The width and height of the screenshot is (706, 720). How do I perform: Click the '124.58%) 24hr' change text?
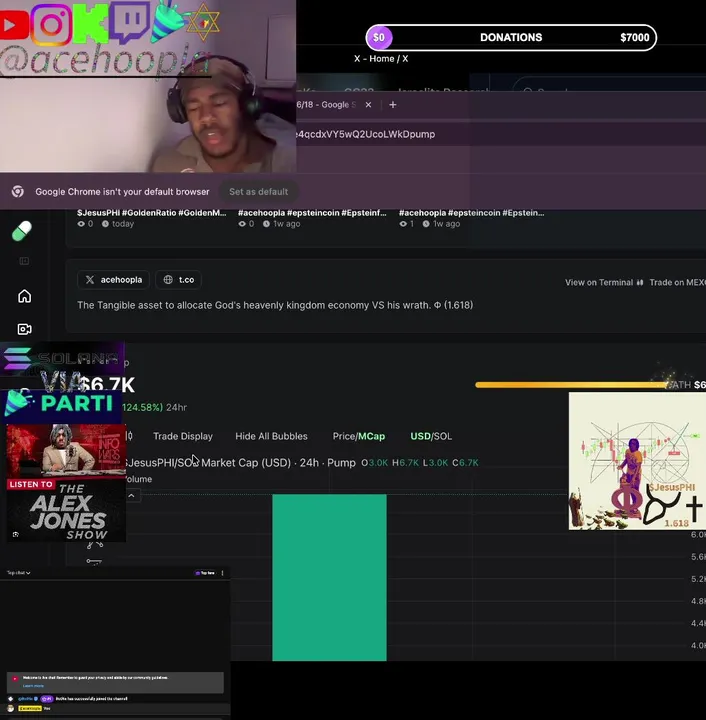point(154,407)
